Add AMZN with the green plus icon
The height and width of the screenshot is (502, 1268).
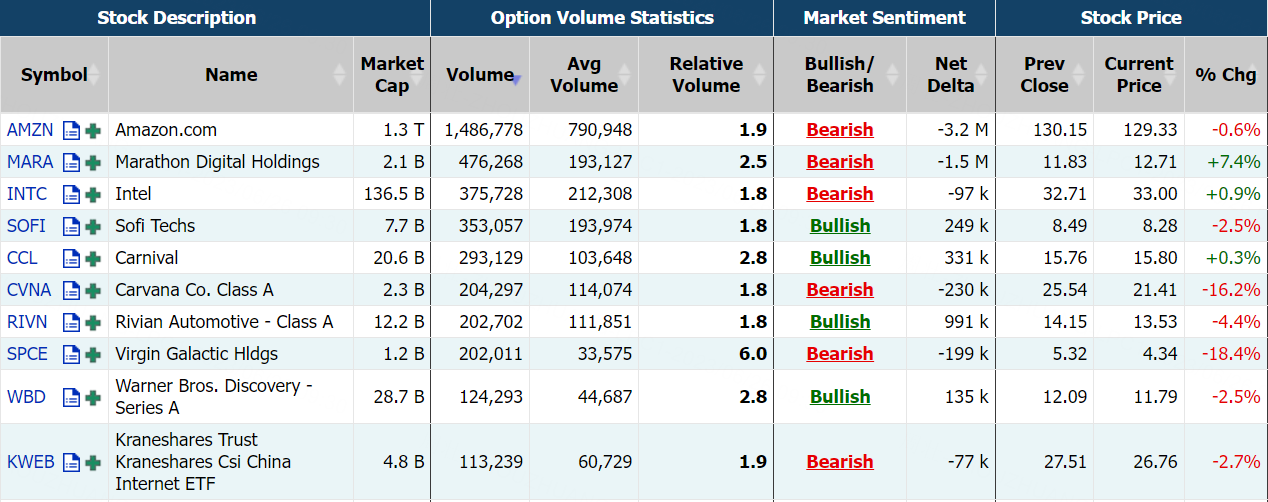coord(93,130)
